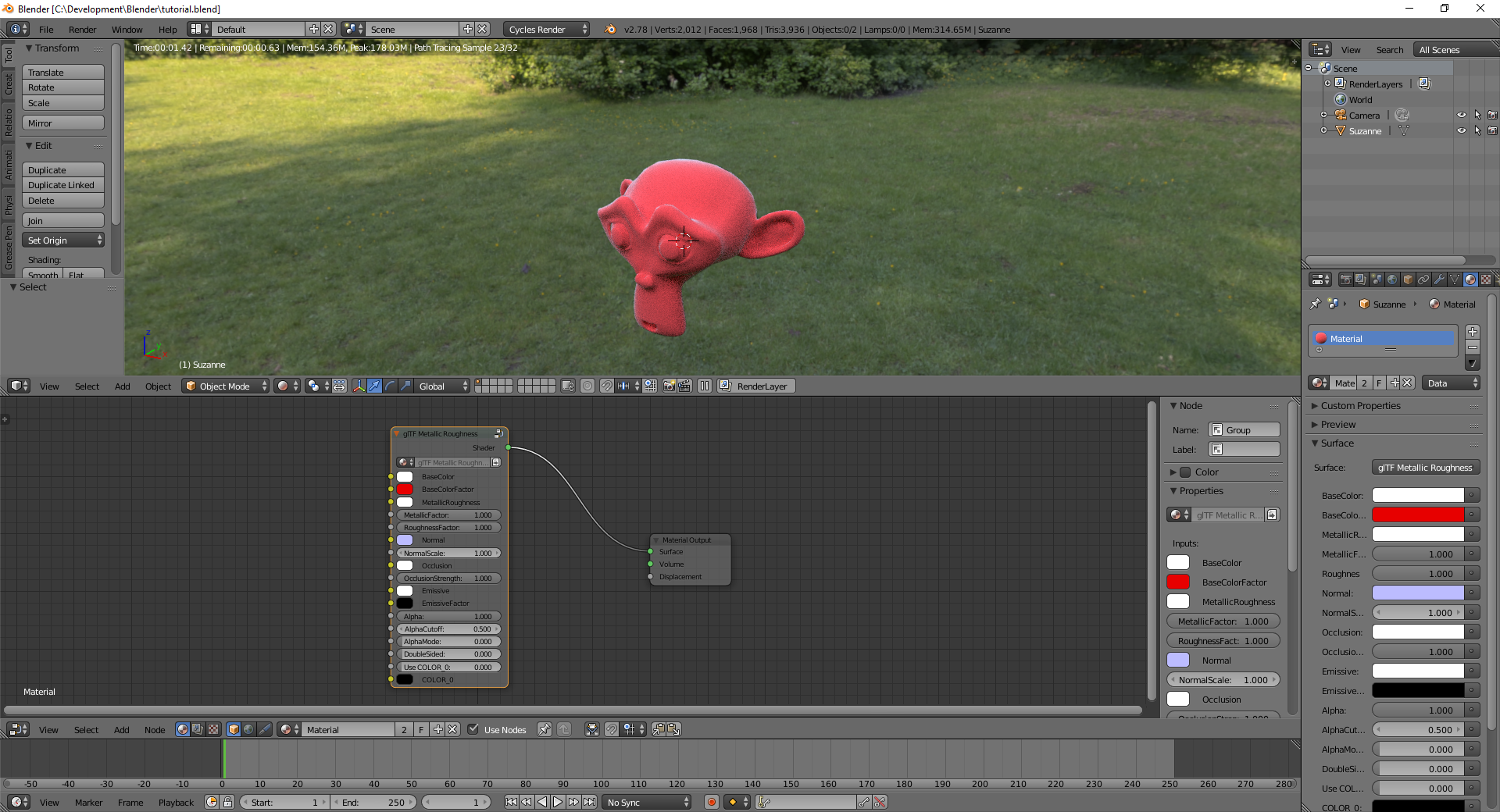Viewport: 1500px width, 812px height.
Task: Click the Delete button in Edit panel
Action: coord(63,201)
